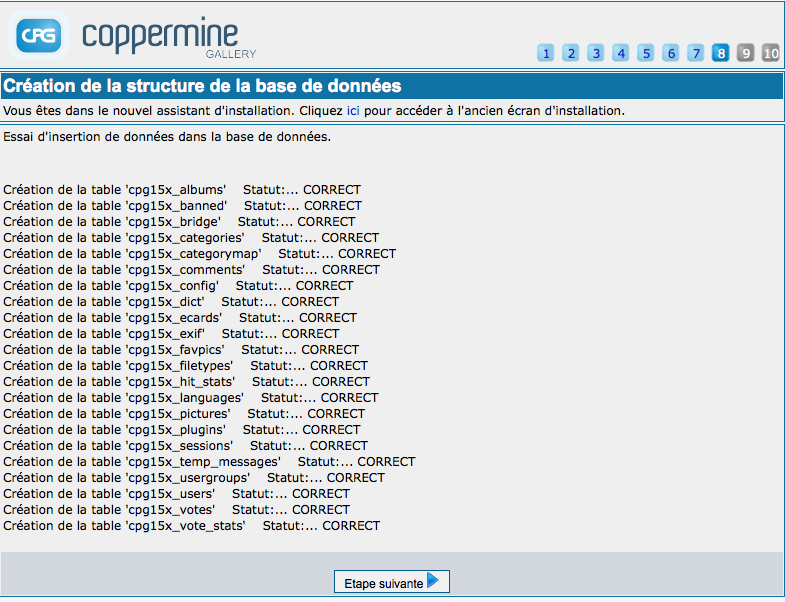Click the CPG Coppermine logo icon
This screenshot has height=602, width=785.
tap(39, 35)
